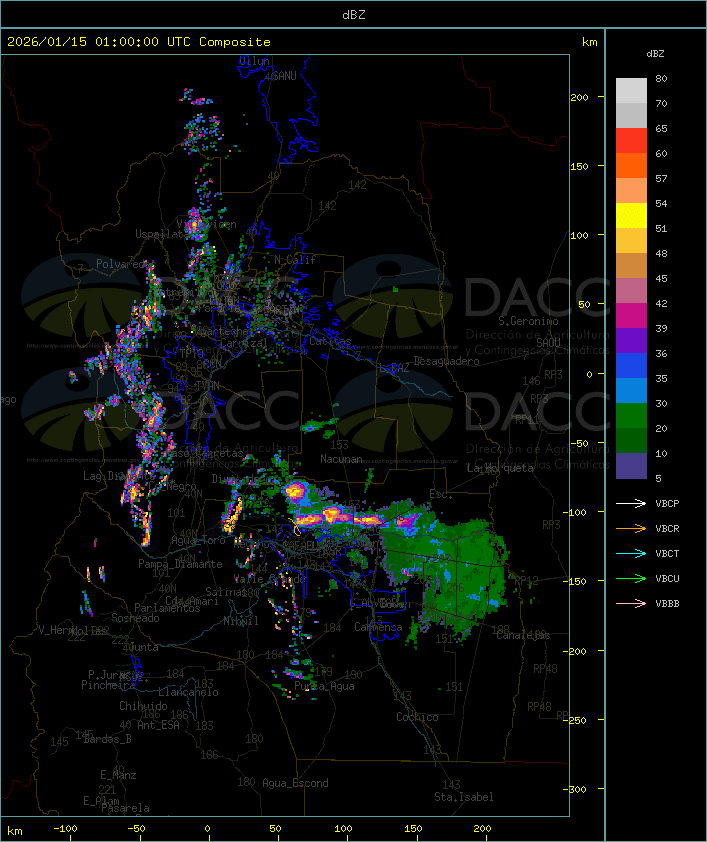Click the Agua_Escond map label
The width and height of the screenshot is (707, 842).
click(x=295, y=783)
